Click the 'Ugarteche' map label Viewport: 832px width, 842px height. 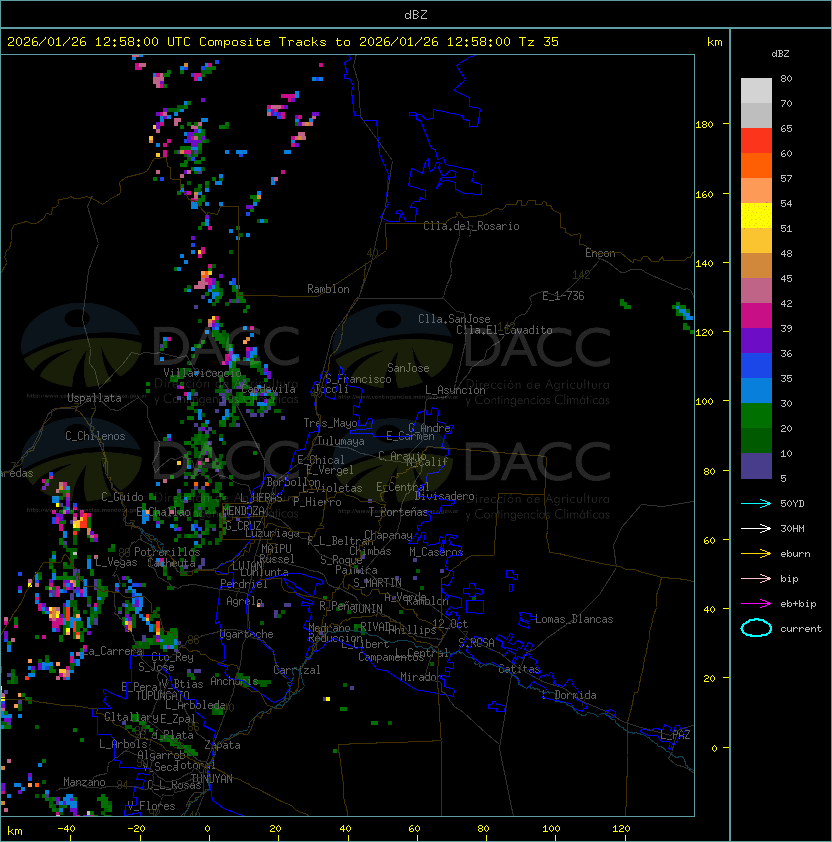(x=247, y=634)
